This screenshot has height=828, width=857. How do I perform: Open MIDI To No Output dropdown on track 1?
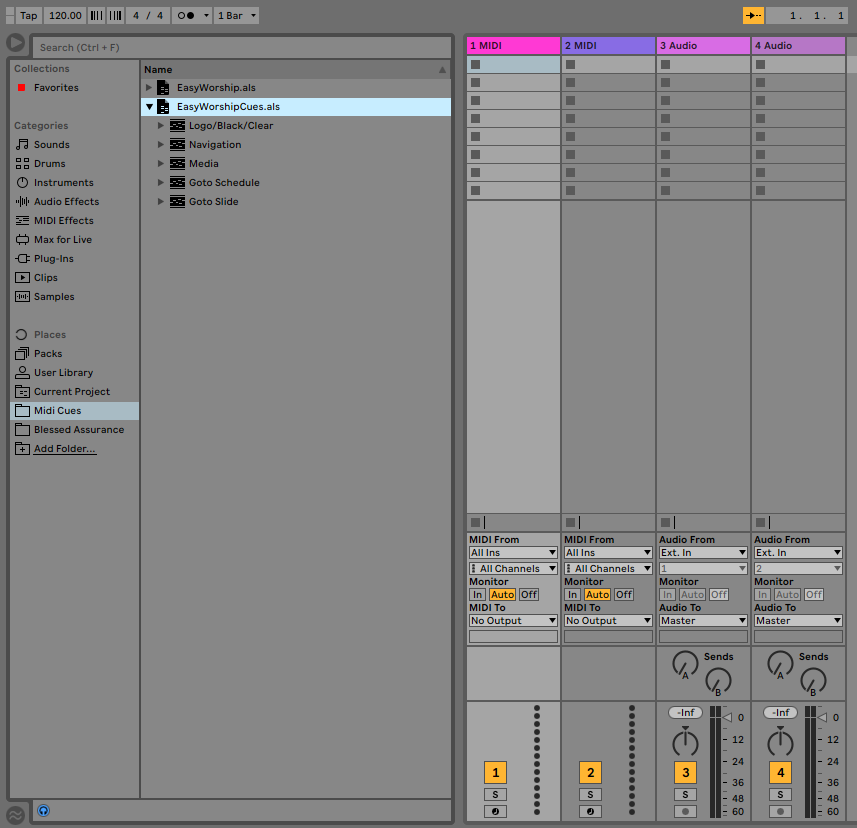point(513,621)
